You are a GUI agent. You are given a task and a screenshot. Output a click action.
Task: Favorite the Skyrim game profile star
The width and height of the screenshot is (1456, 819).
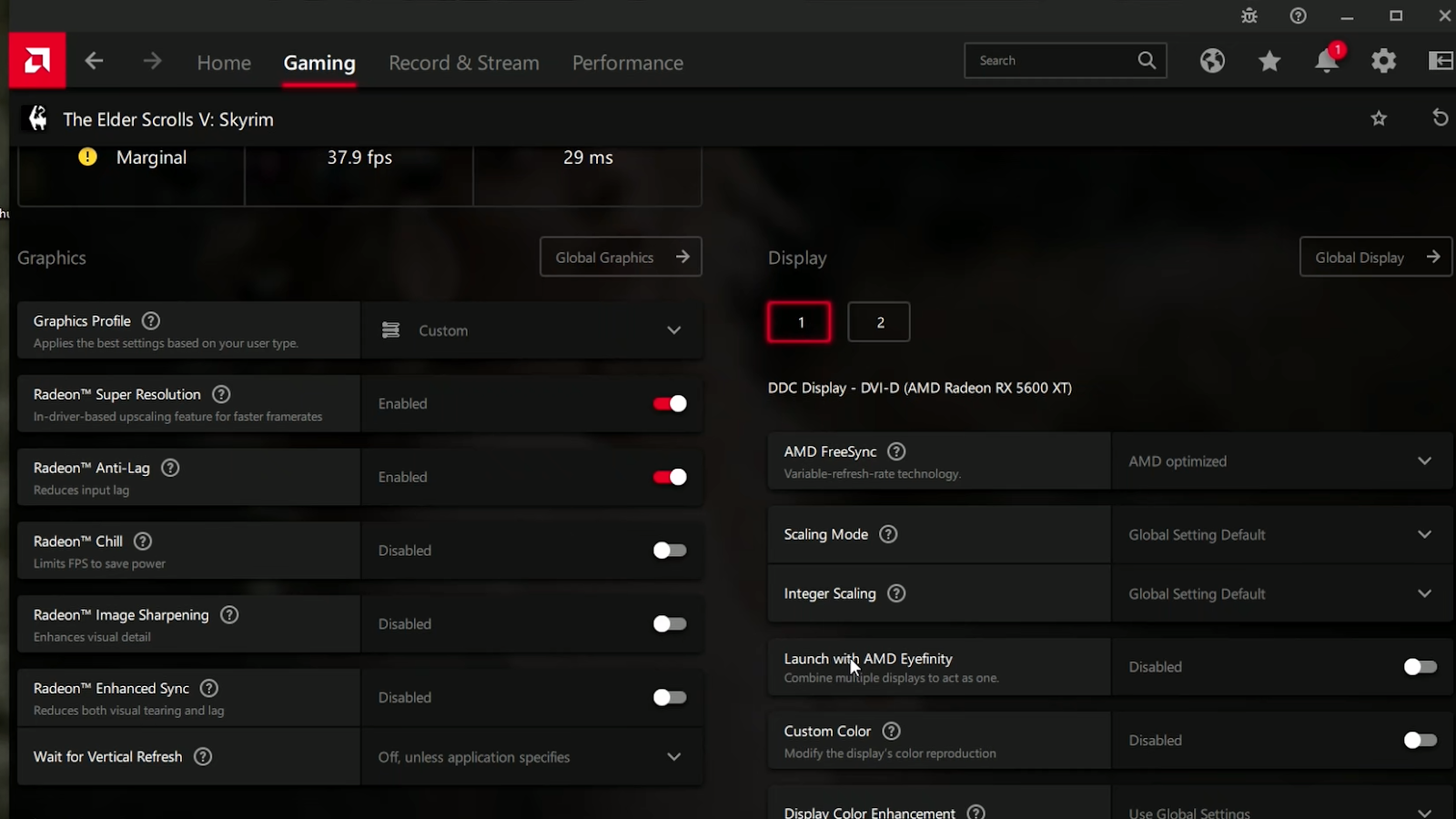pos(1379,118)
